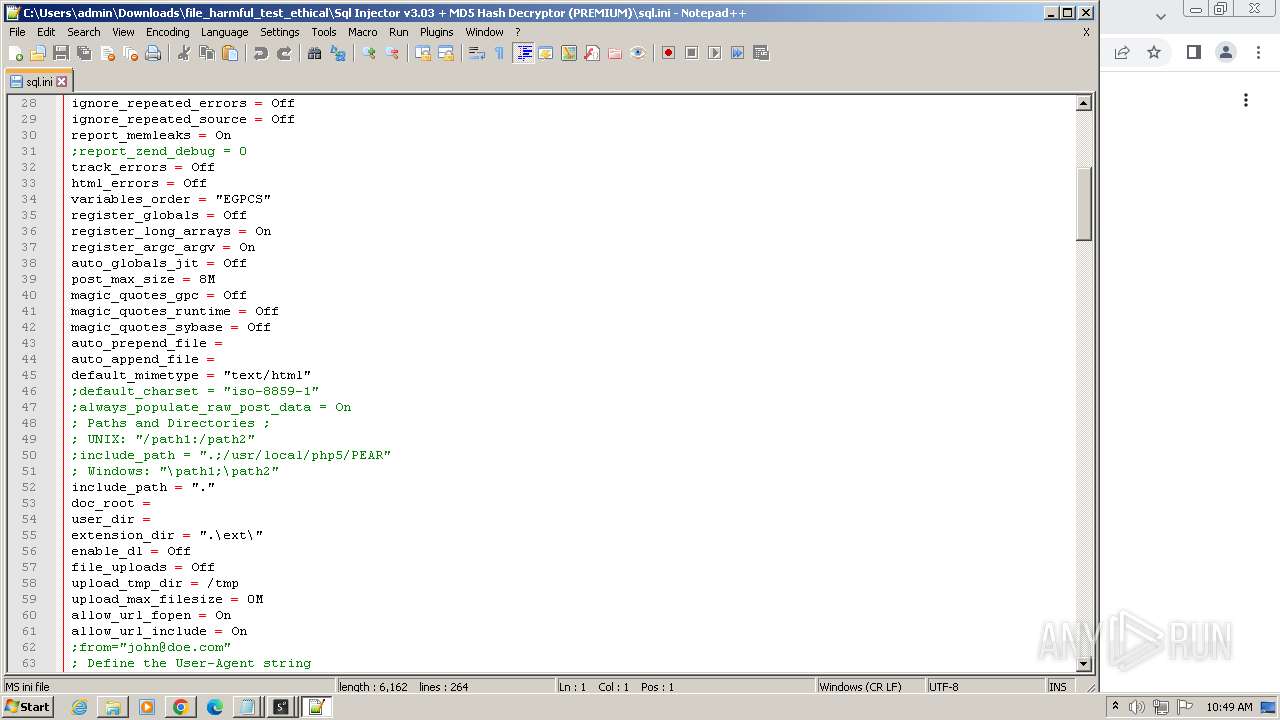Open the Tools menu
1280x720 pixels.
pyautogui.click(x=323, y=32)
